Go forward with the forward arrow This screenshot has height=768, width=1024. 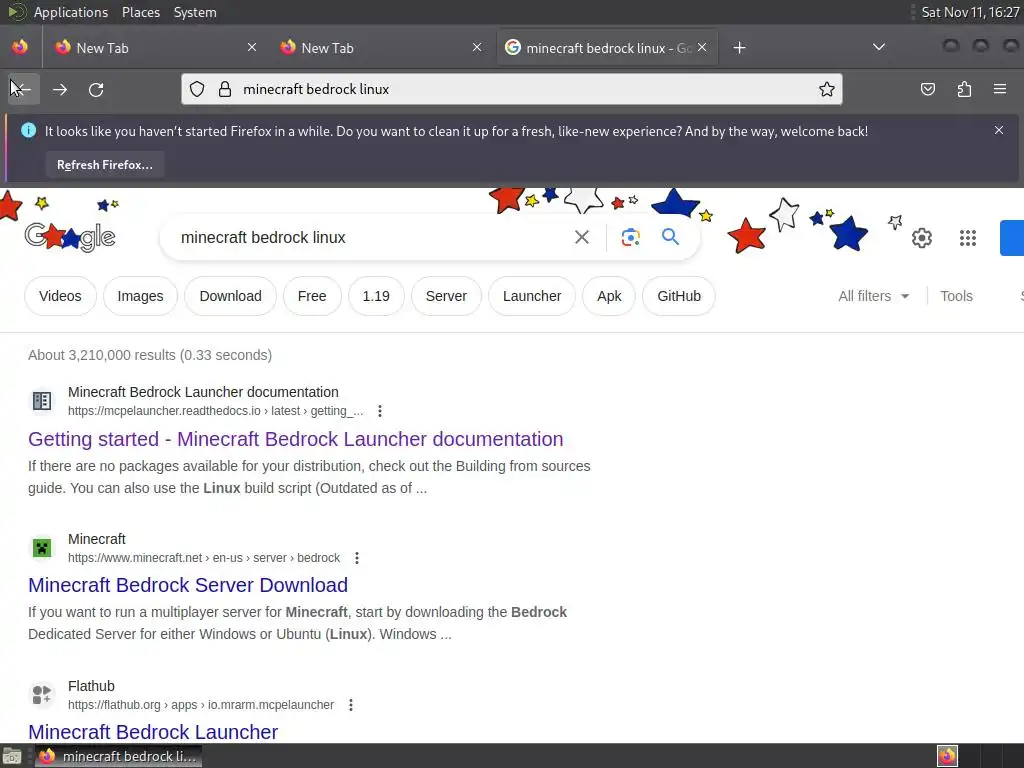[x=60, y=89]
